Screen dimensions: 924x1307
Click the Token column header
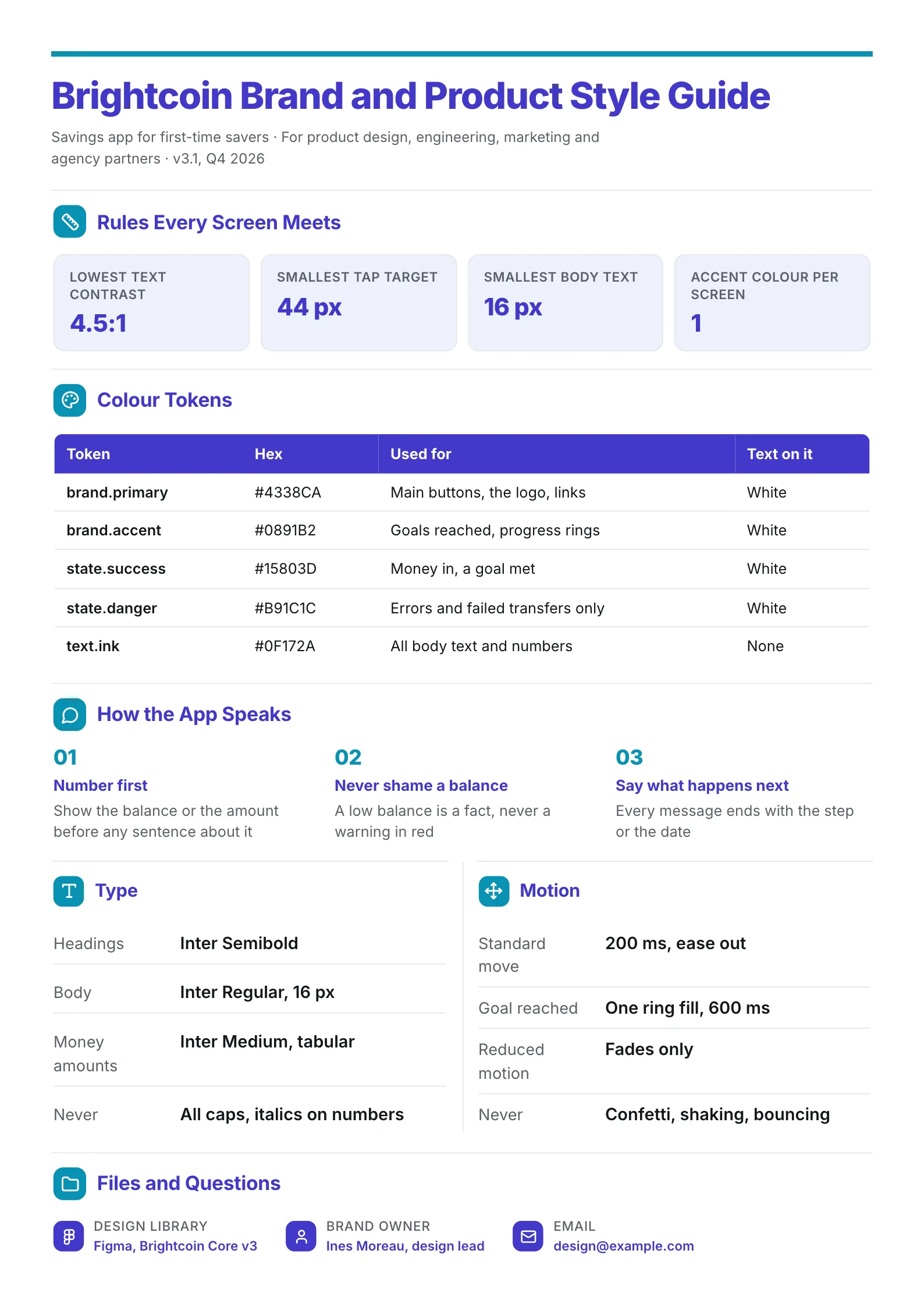click(88, 454)
